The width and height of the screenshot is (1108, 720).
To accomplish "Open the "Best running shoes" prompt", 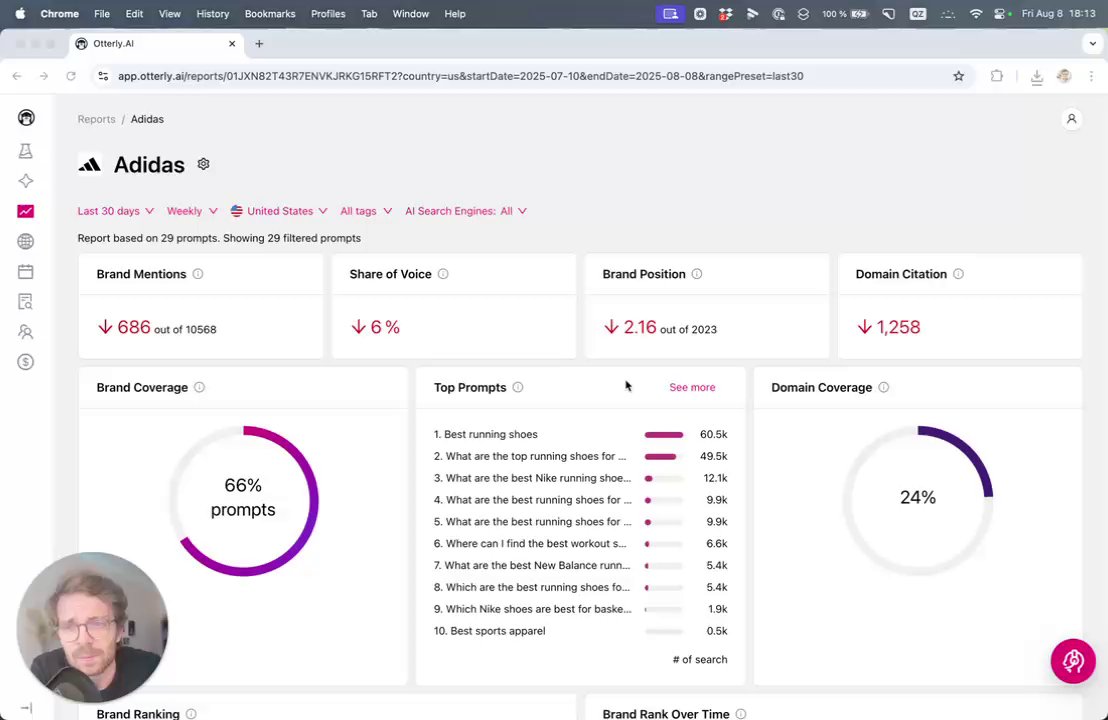I will pos(485,435).
